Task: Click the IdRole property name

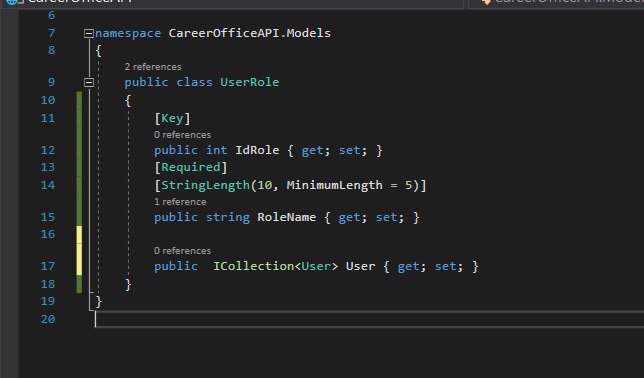Action: point(257,150)
